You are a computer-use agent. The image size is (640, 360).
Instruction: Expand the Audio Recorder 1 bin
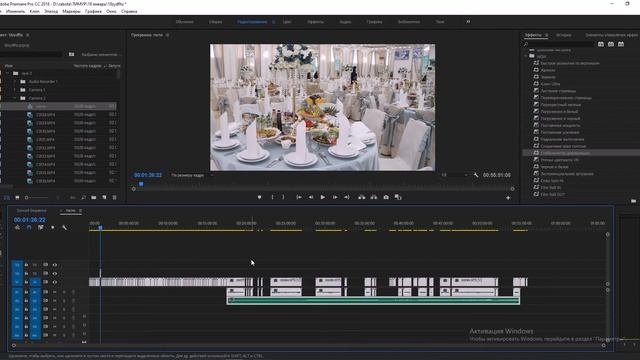pos(15,82)
